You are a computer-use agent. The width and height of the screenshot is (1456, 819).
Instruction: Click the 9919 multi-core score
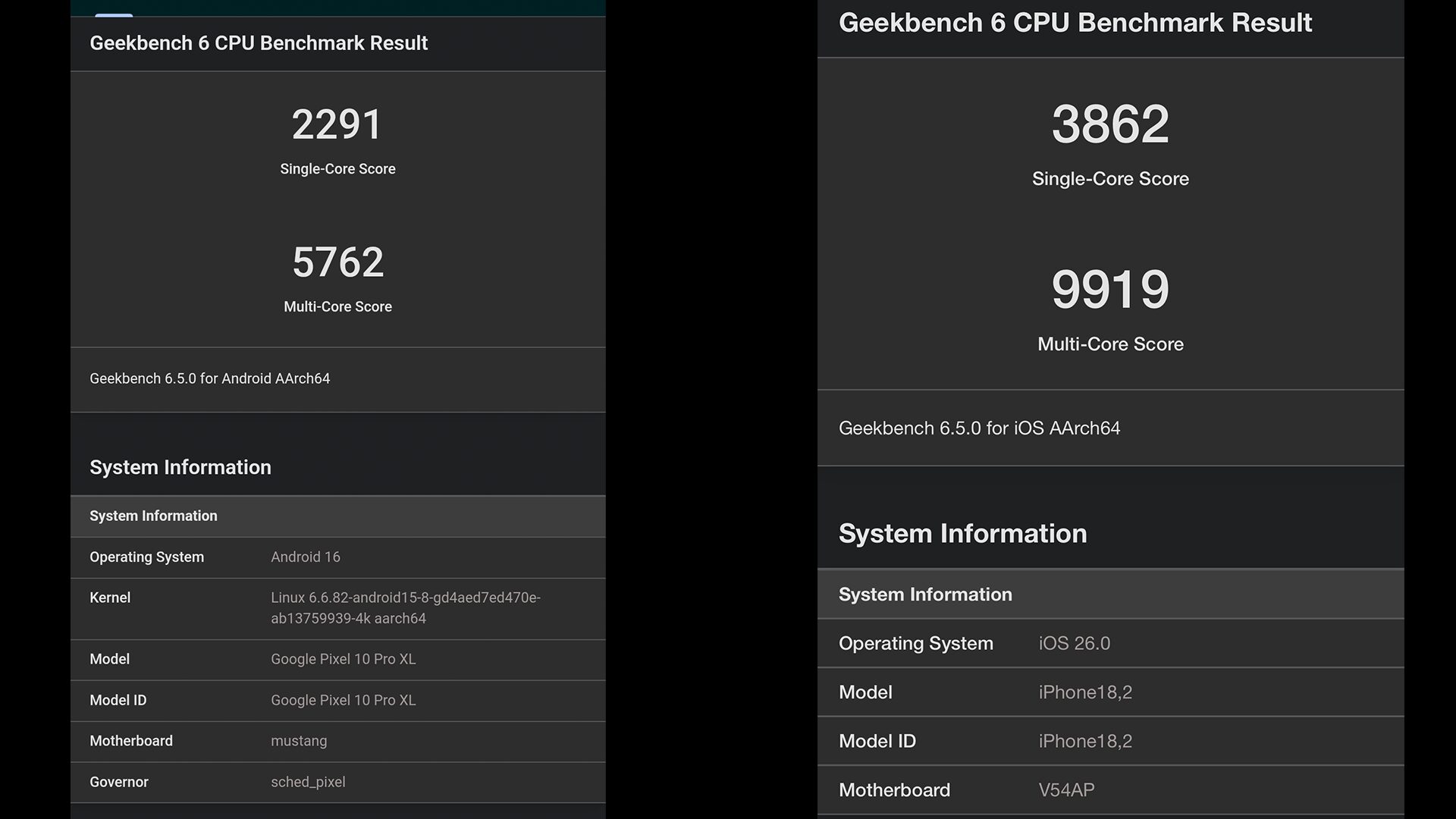point(1110,290)
